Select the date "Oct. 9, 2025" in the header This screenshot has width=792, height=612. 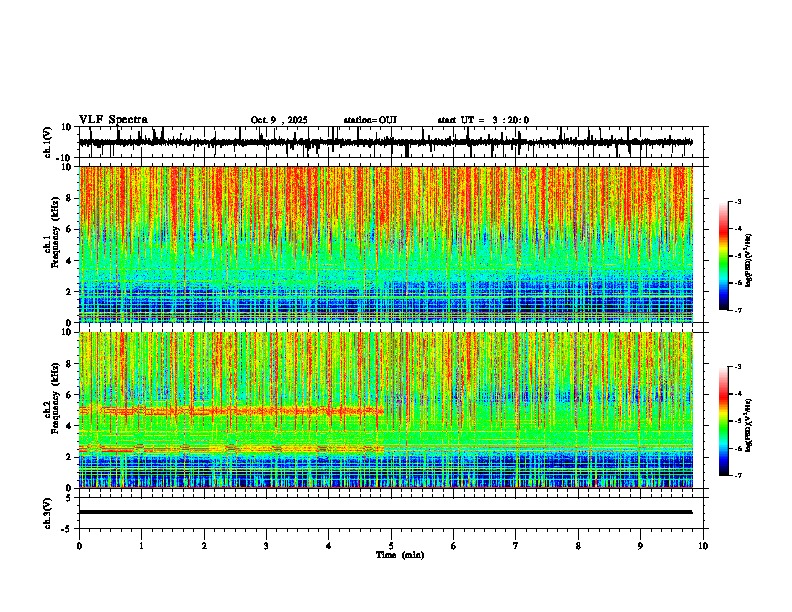(279, 120)
